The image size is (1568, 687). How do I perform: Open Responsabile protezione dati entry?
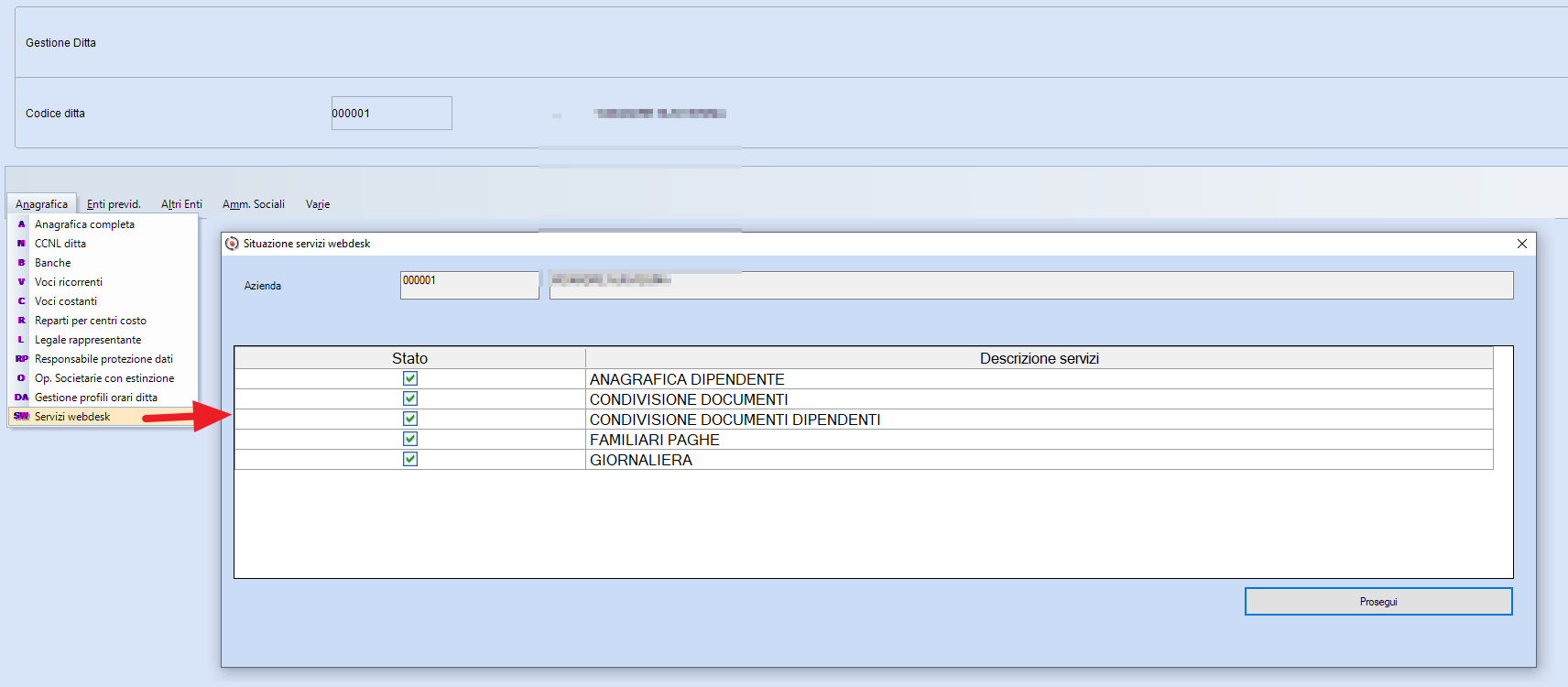(x=103, y=359)
